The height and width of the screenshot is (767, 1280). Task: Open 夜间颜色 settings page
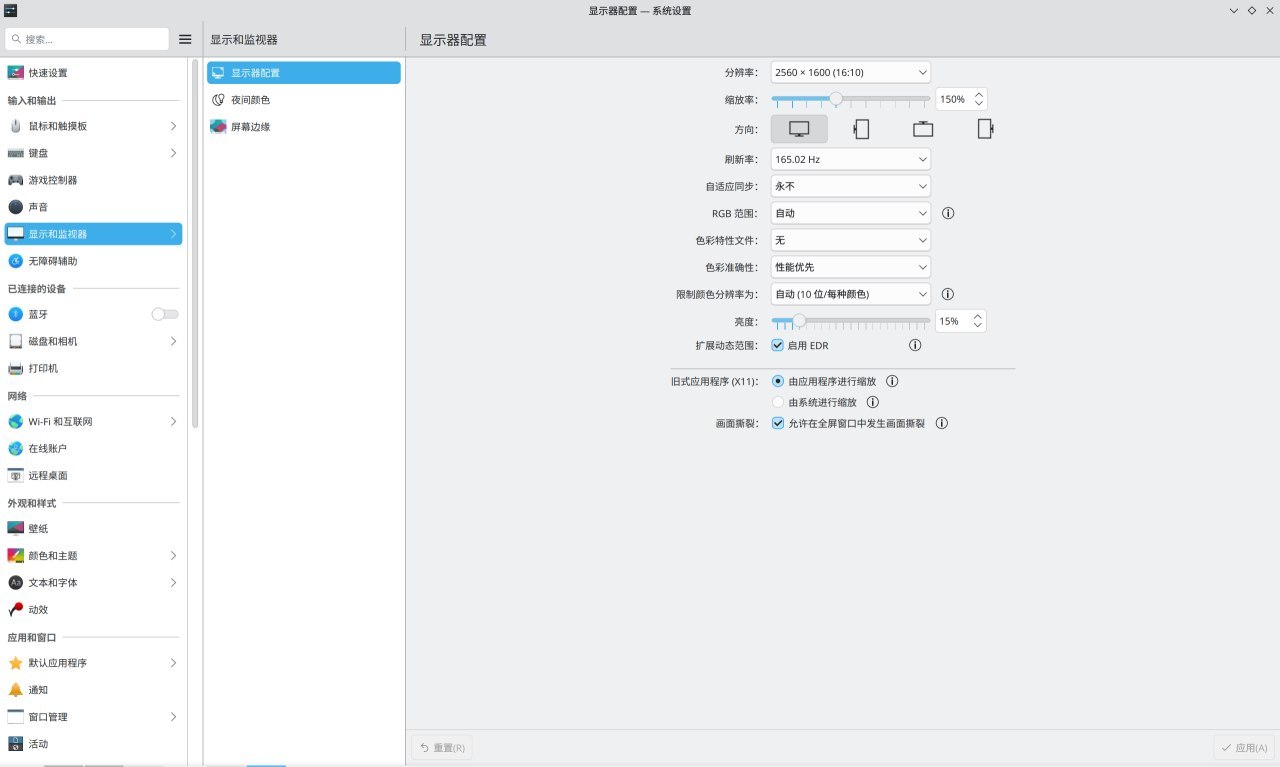coord(250,100)
